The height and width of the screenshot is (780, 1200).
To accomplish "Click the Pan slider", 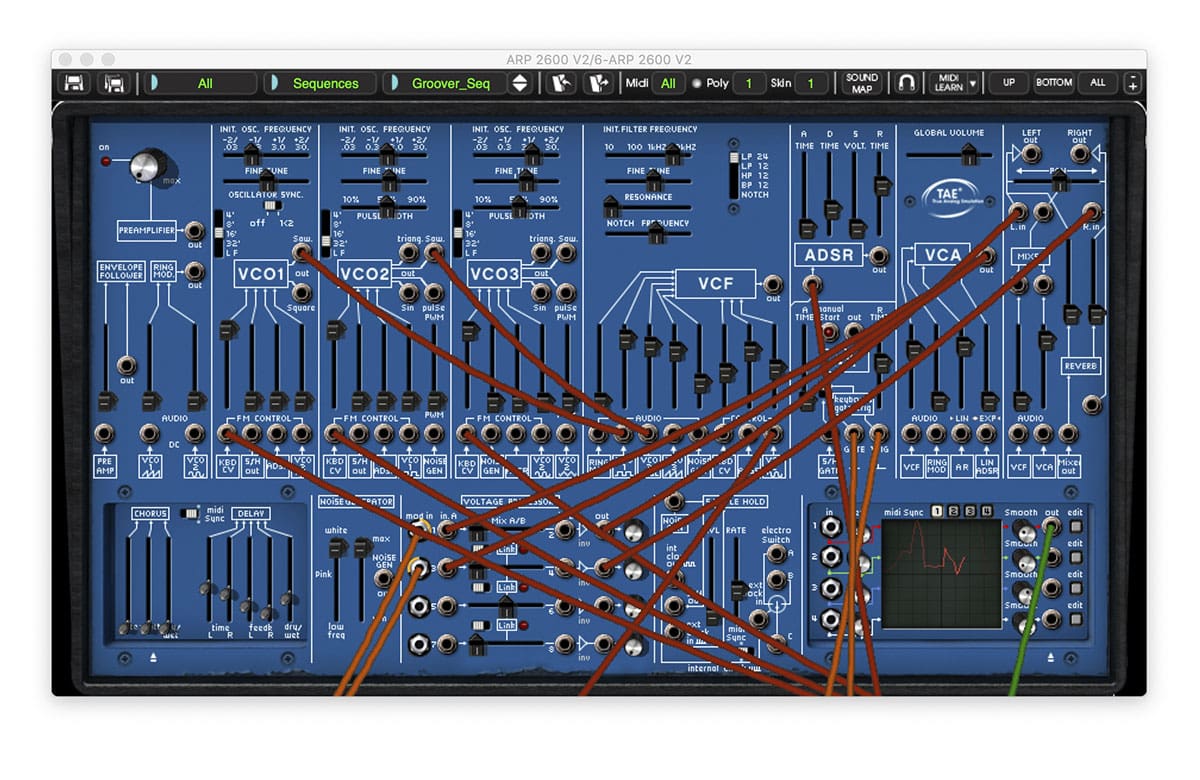I will [x=1055, y=182].
